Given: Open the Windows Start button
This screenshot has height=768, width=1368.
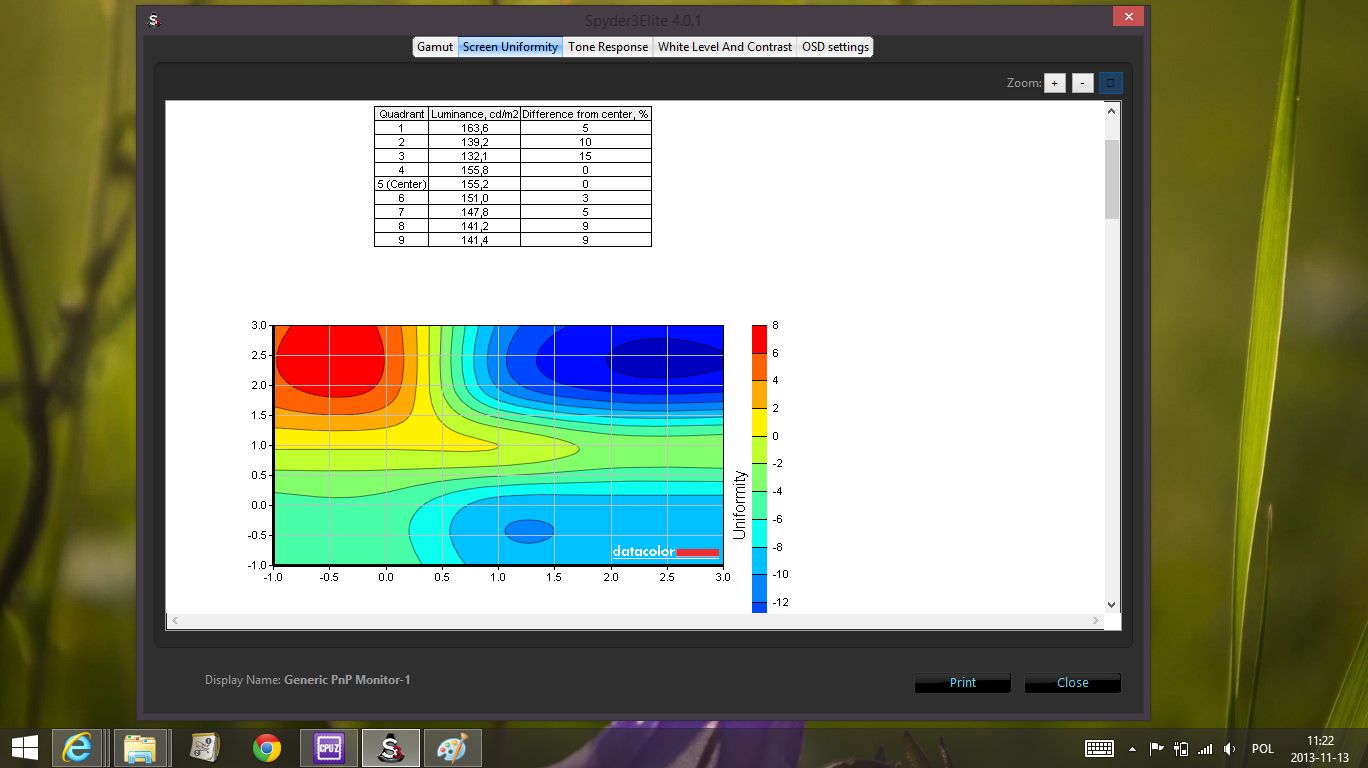Looking at the screenshot, I should tap(25, 748).
